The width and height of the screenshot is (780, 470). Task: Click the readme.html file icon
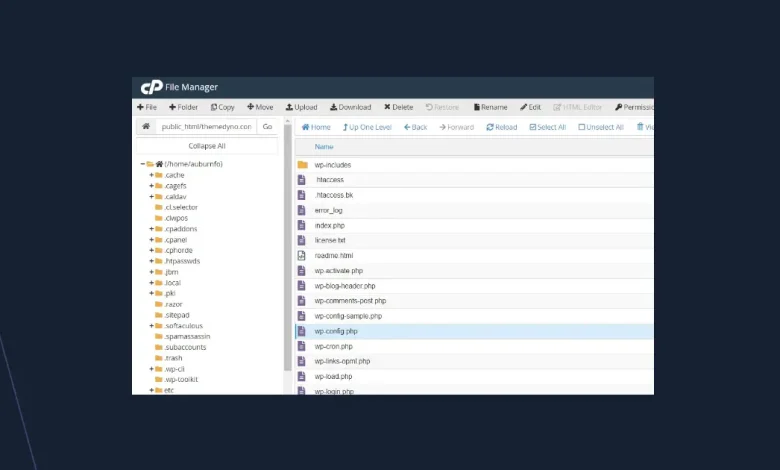coord(301,256)
